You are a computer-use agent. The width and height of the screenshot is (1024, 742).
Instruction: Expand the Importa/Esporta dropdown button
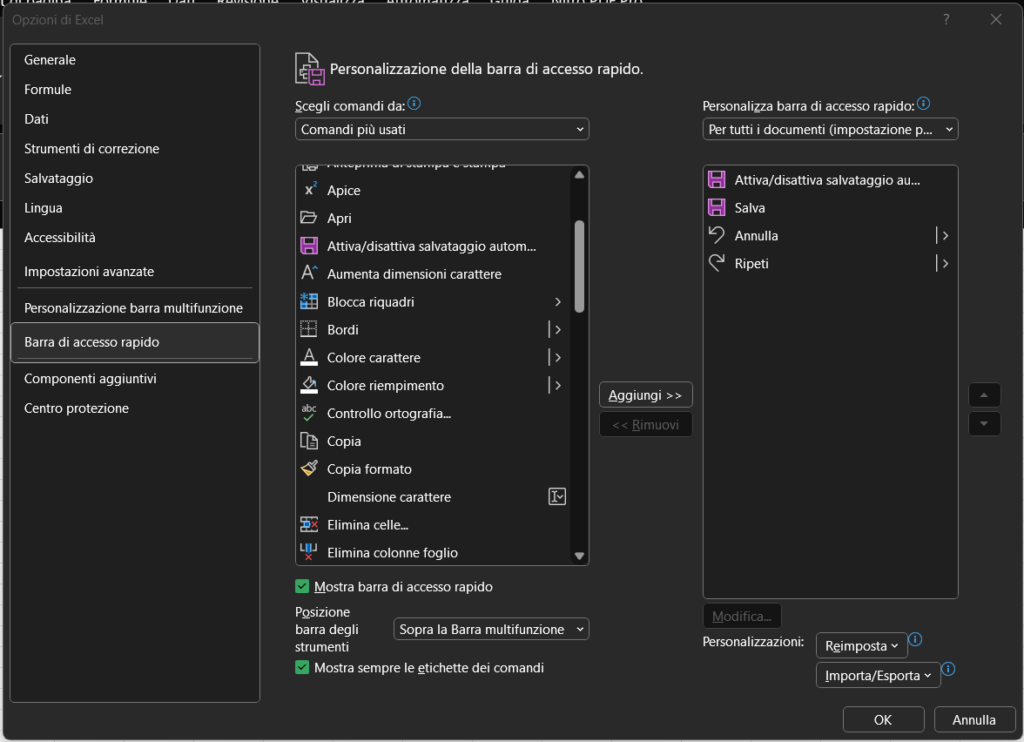pyautogui.click(x=878, y=676)
